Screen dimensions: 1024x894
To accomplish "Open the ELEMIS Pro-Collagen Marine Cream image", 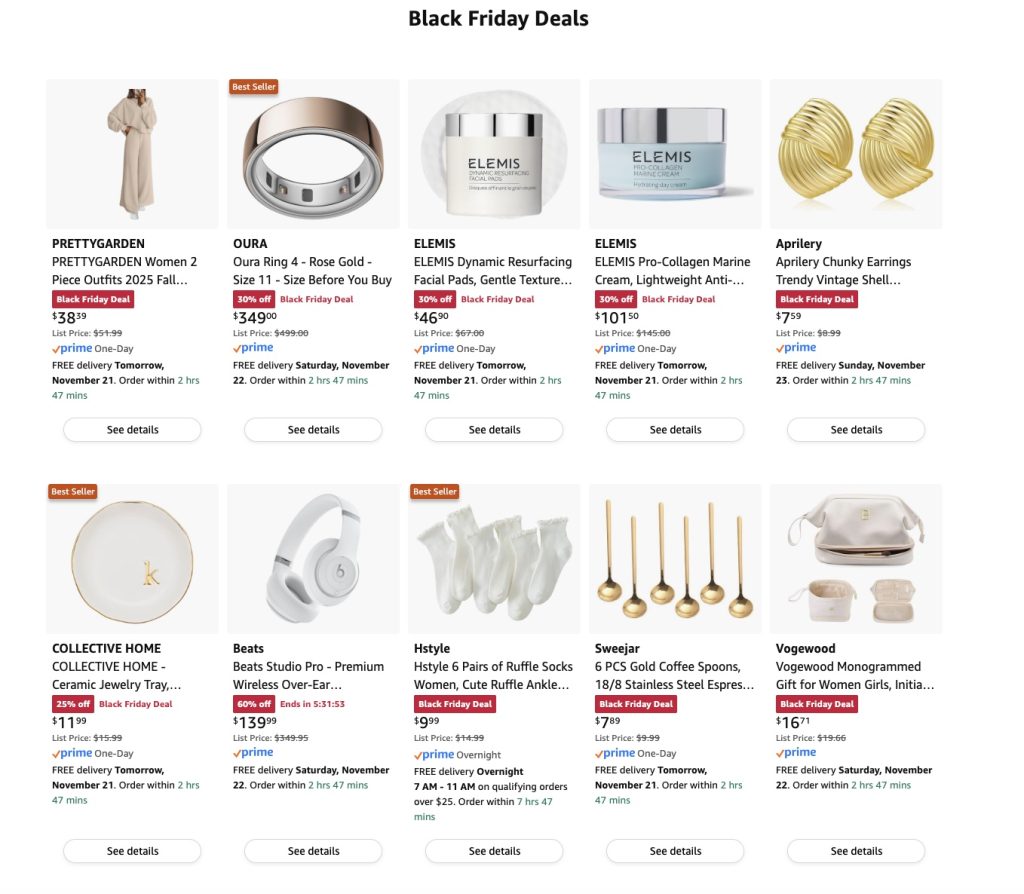I will pyautogui.click(x=675, y=154).
